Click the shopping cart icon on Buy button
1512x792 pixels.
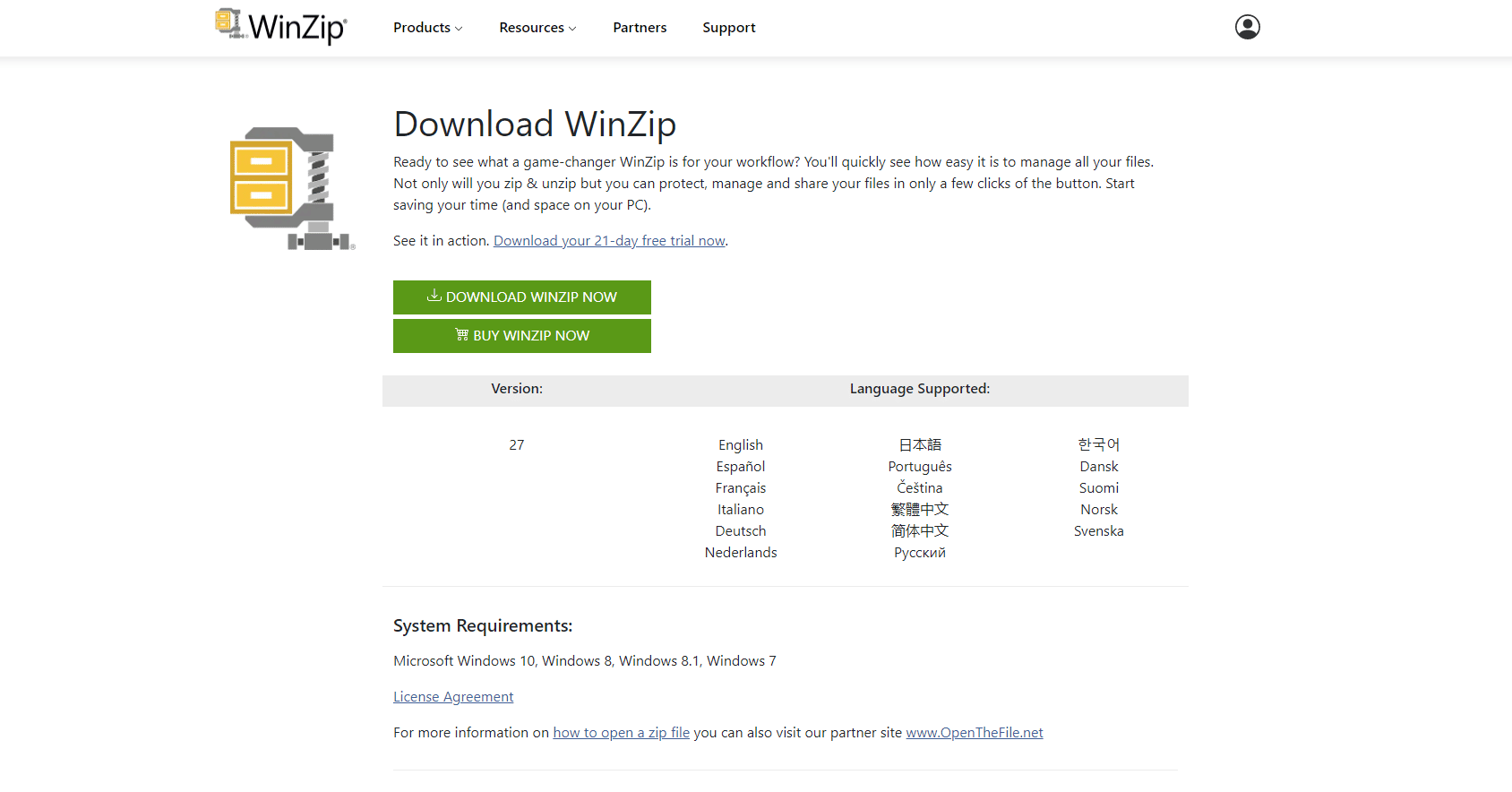pos(462,334)
